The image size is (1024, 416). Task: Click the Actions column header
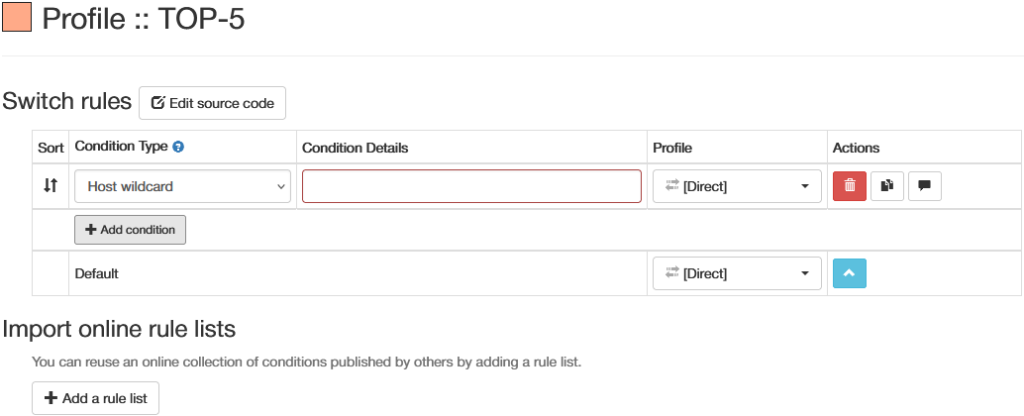coord(856,147)
